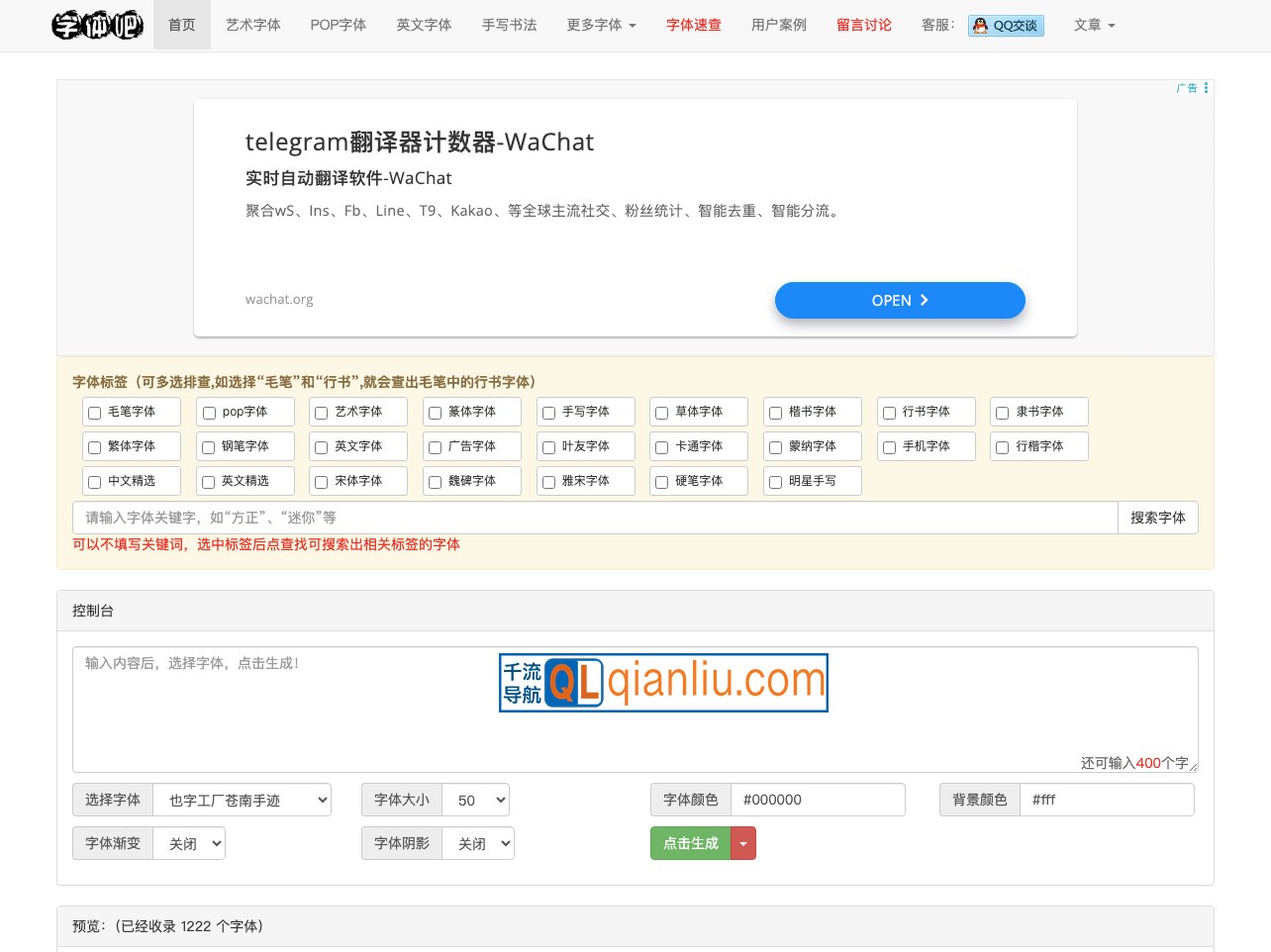Open the 文章 dropdown menu
The width and height of the screenshot is (1271, 952).
pyautogui.click(x=1094, y=25)
